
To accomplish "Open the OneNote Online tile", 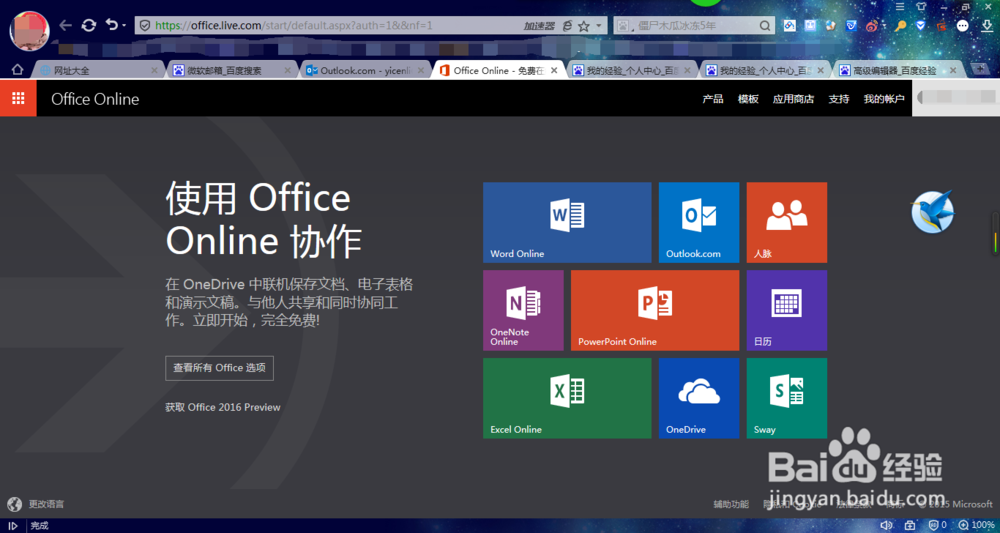I will pos(523,310).
